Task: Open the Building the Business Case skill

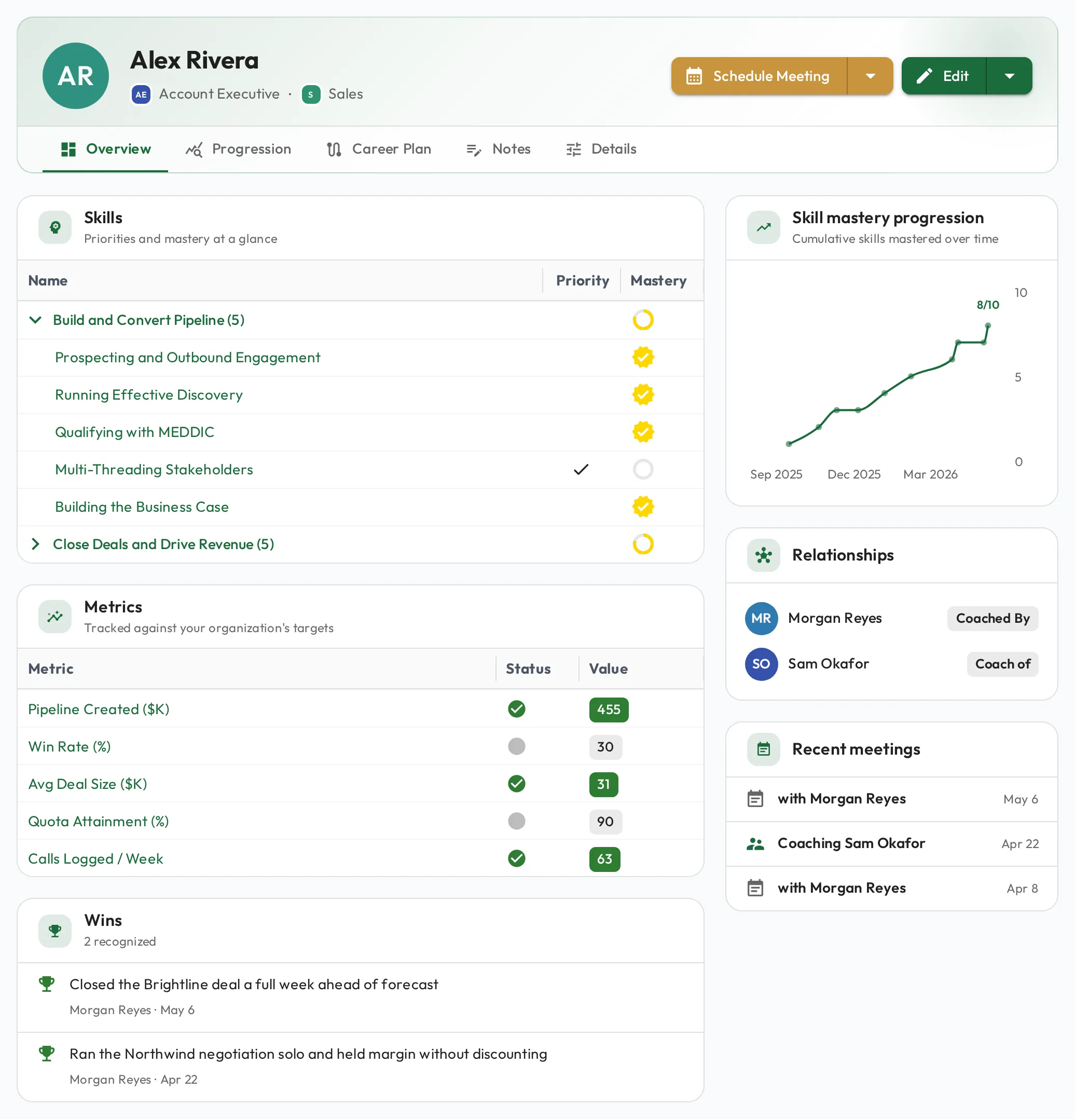Action: coord(142,508)
